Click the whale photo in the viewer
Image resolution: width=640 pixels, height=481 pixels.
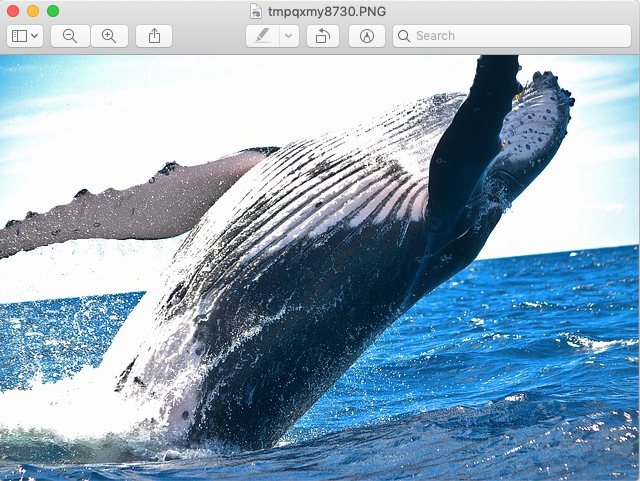(x=320, y=268)
